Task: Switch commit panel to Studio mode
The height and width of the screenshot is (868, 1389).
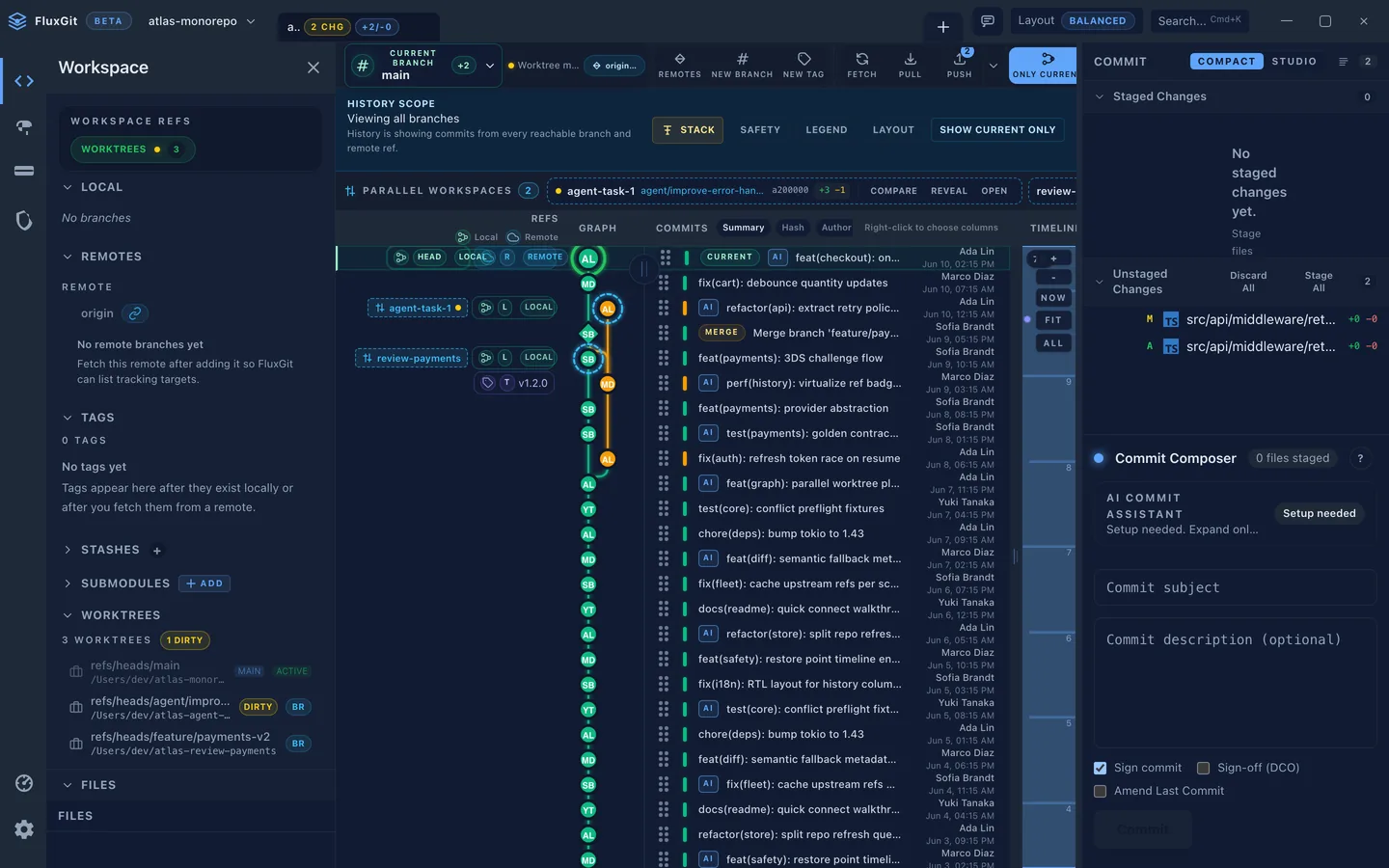Action: coord(1294,61)
